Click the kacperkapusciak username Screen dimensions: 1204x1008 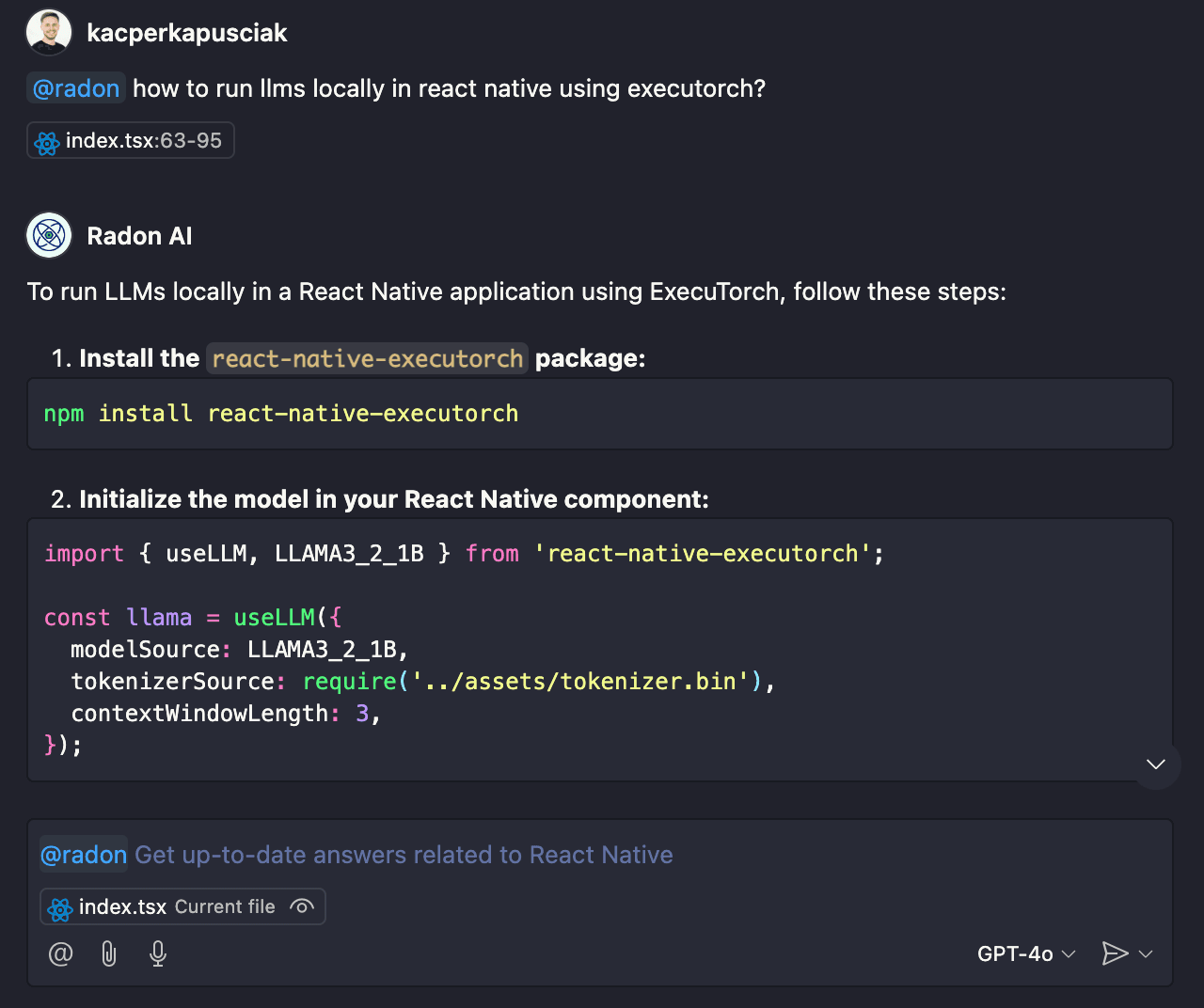pyautogui.click(x=186, y=33)
